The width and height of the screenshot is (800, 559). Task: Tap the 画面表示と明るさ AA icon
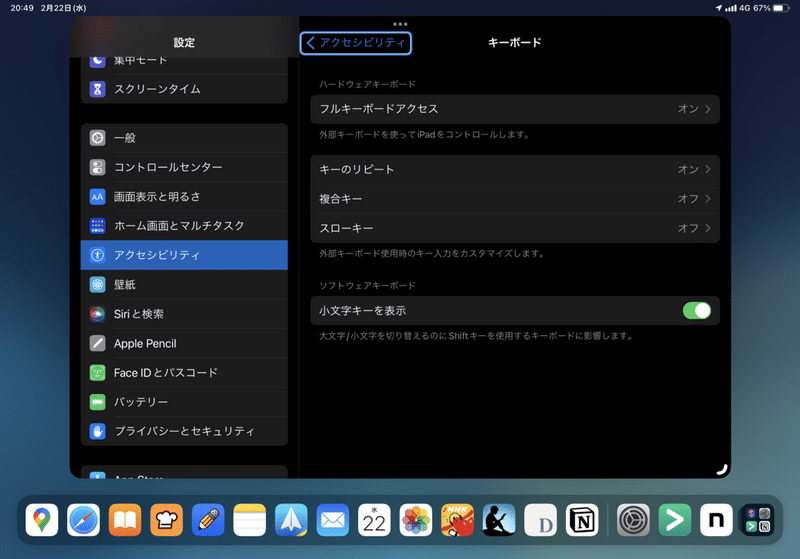[x=97, y=196]
